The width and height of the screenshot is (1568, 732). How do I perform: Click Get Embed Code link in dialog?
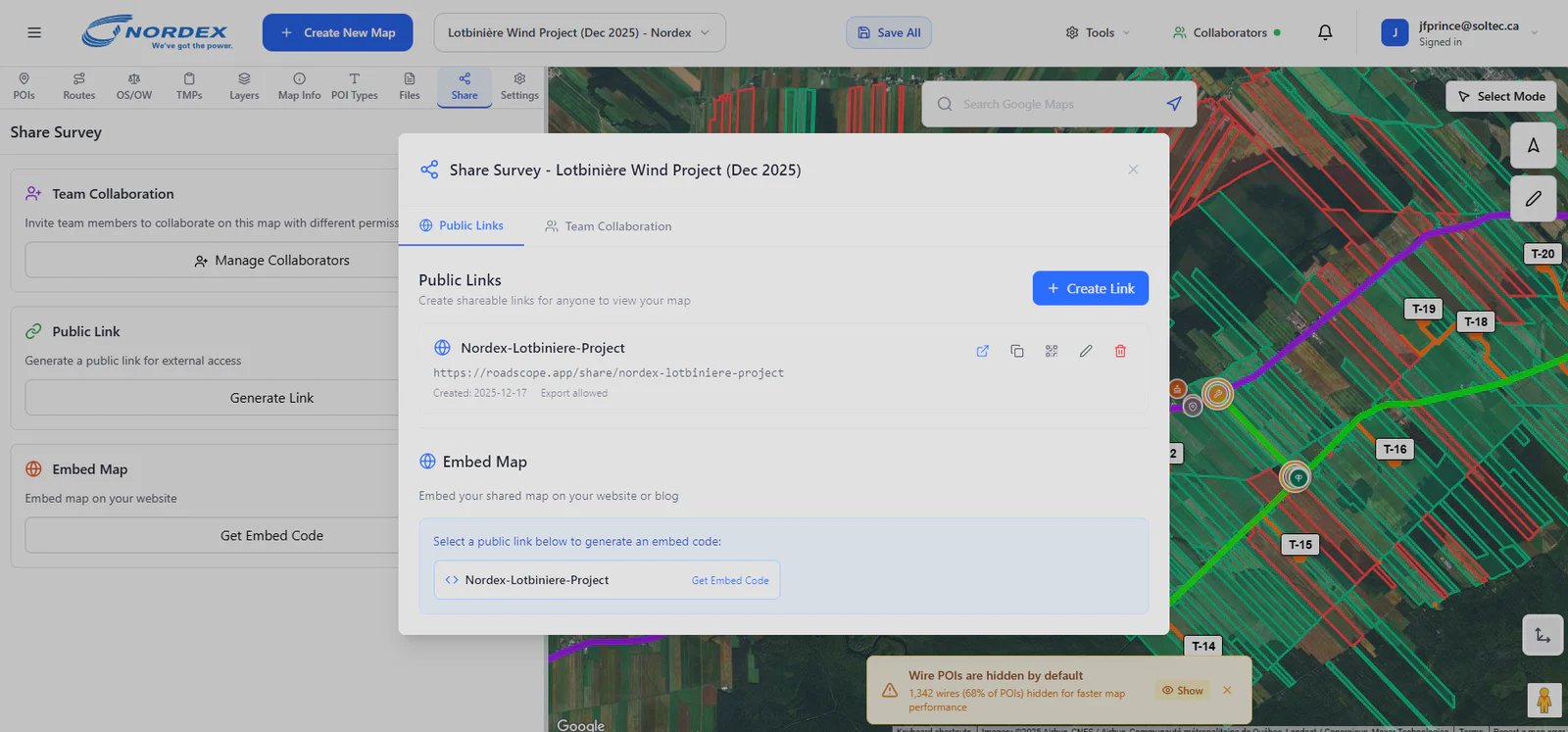tap(730, 580)
